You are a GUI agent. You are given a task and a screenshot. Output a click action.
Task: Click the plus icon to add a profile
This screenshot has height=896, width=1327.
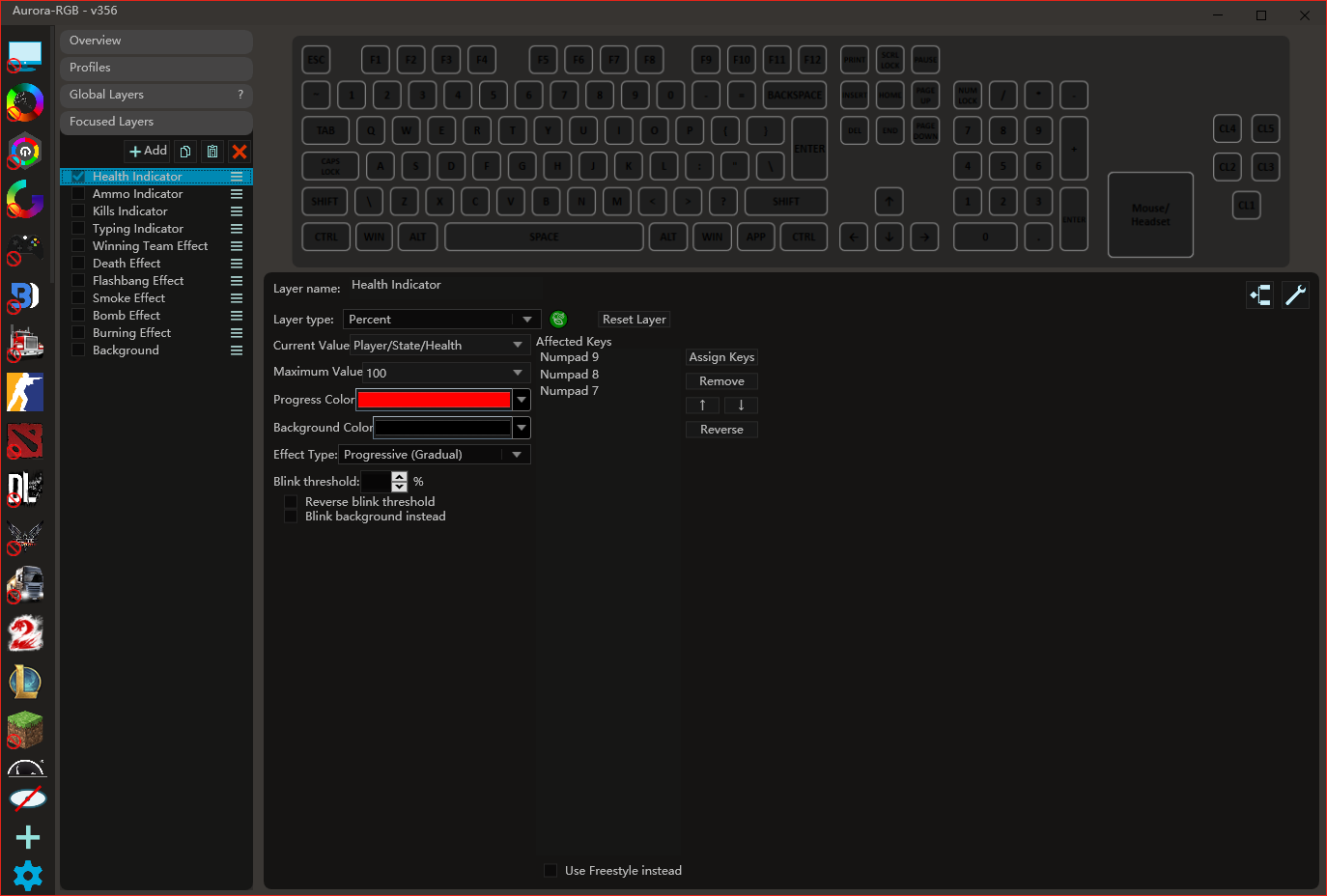(x=26, y=837)
